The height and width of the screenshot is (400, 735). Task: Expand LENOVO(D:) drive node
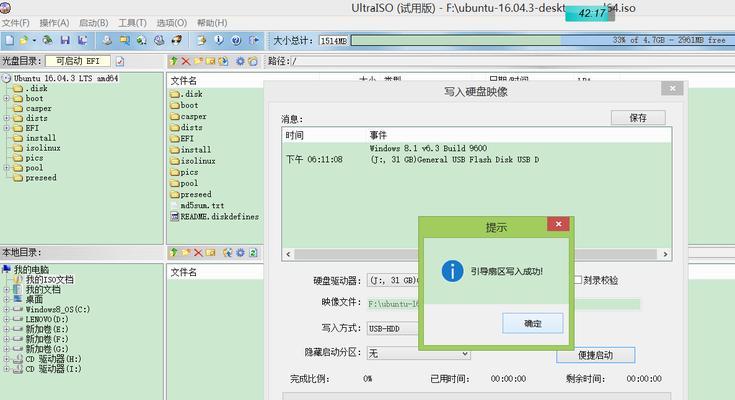pyautogui.click(x=7, y=319)
